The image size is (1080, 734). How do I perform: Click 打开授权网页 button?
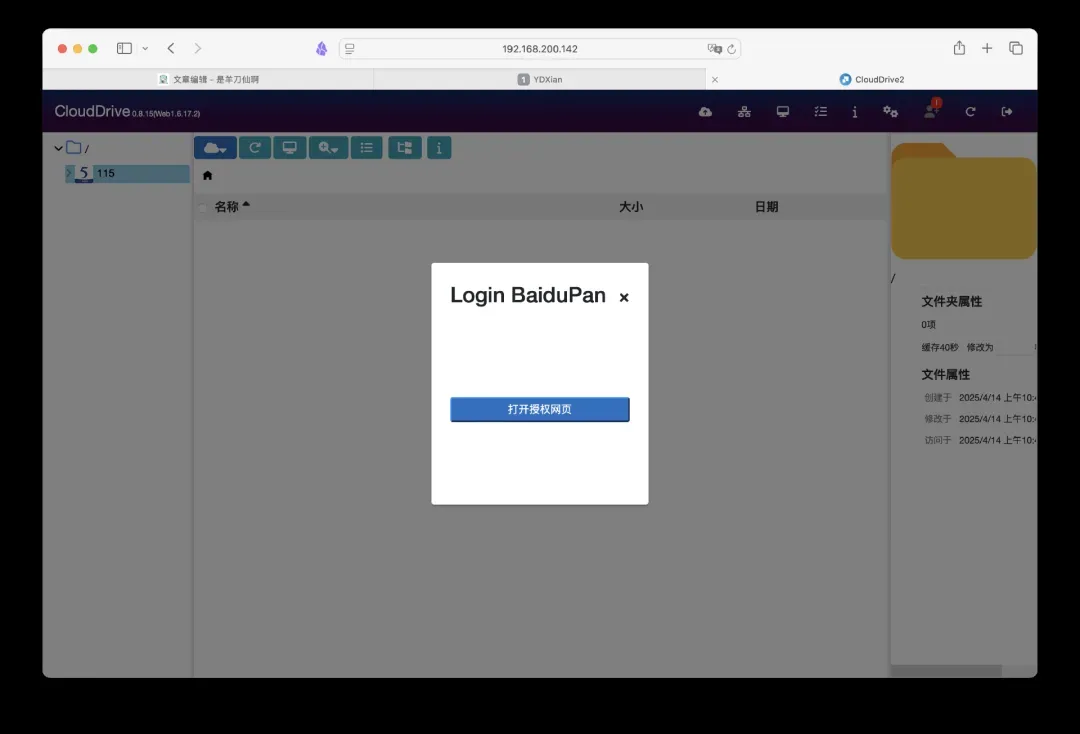539,409
